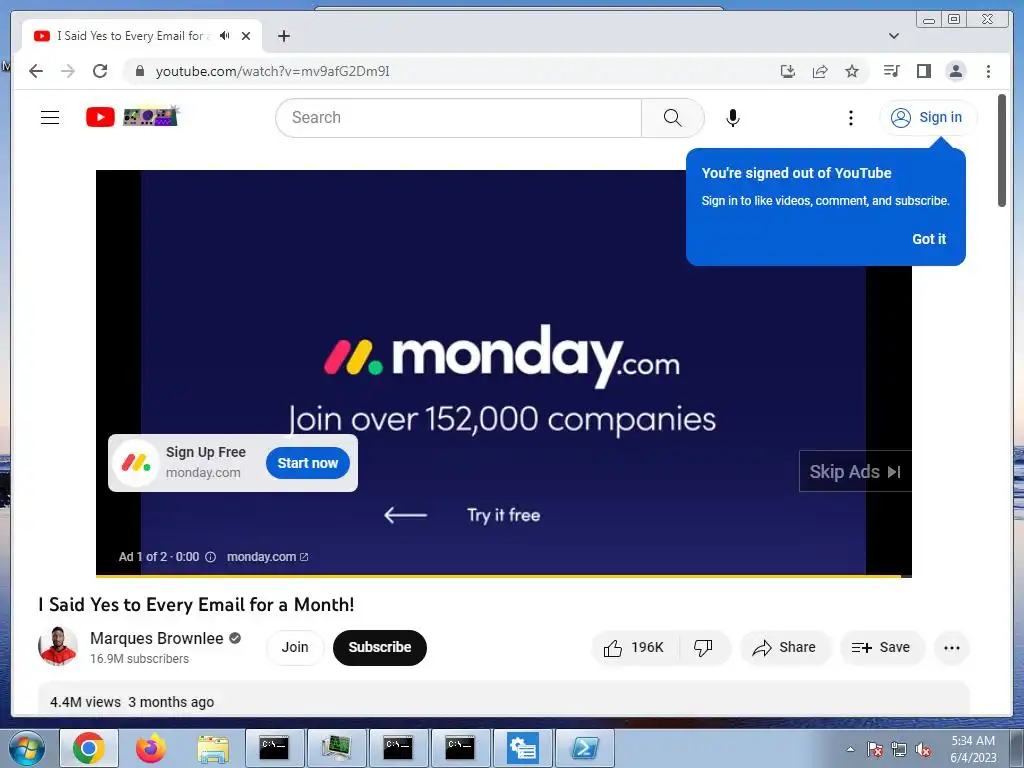This screenshot has height=768, width=1024.
Task: Open Chrome's three-dot menu
Action: 988,71
